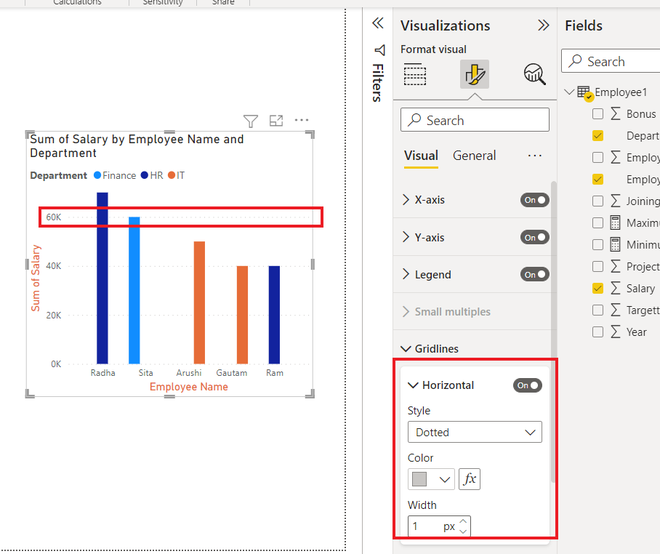Collapse the Employee1 table tree

coord(570,92)
